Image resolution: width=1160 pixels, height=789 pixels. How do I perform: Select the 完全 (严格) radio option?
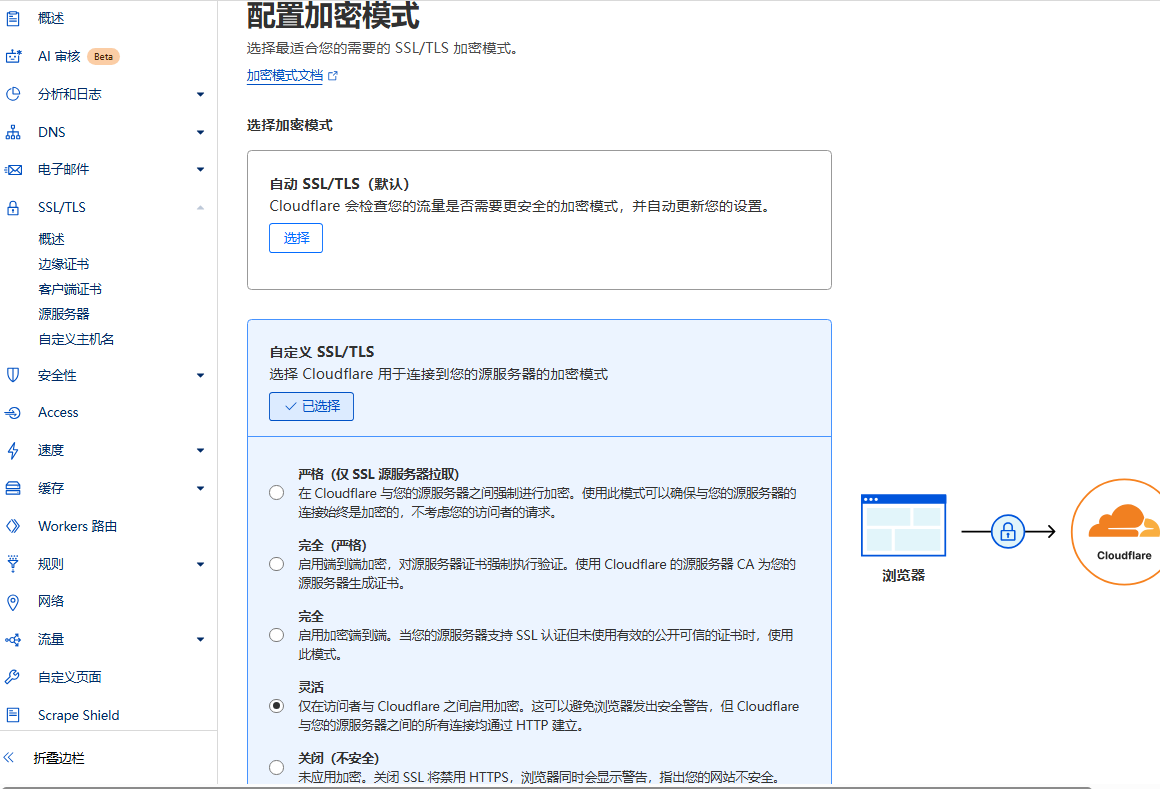tap(277, 564)
